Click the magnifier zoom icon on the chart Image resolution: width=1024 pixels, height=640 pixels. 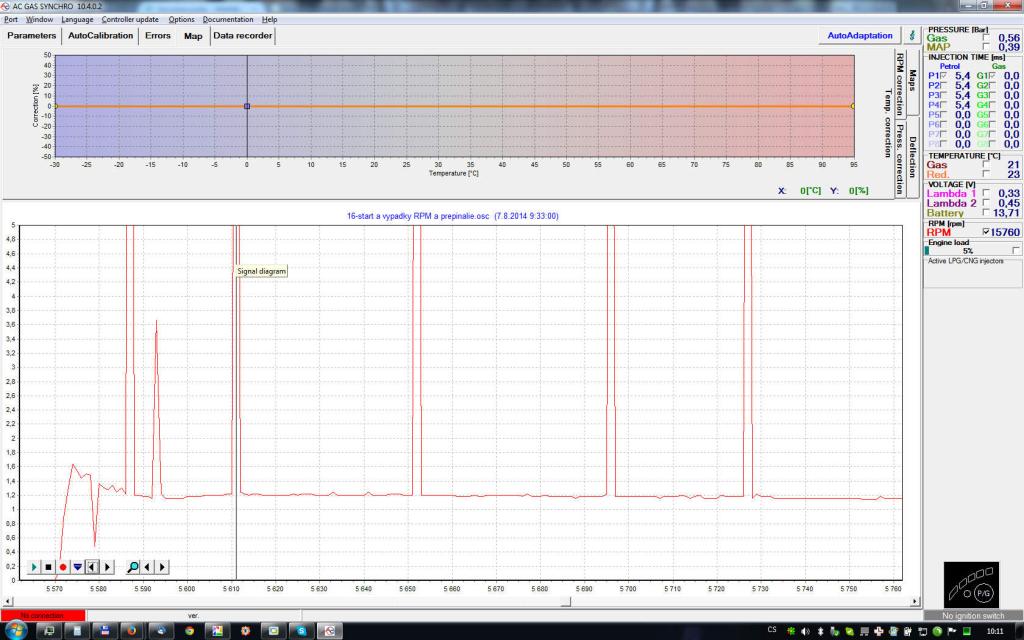[x=133, y=567]
